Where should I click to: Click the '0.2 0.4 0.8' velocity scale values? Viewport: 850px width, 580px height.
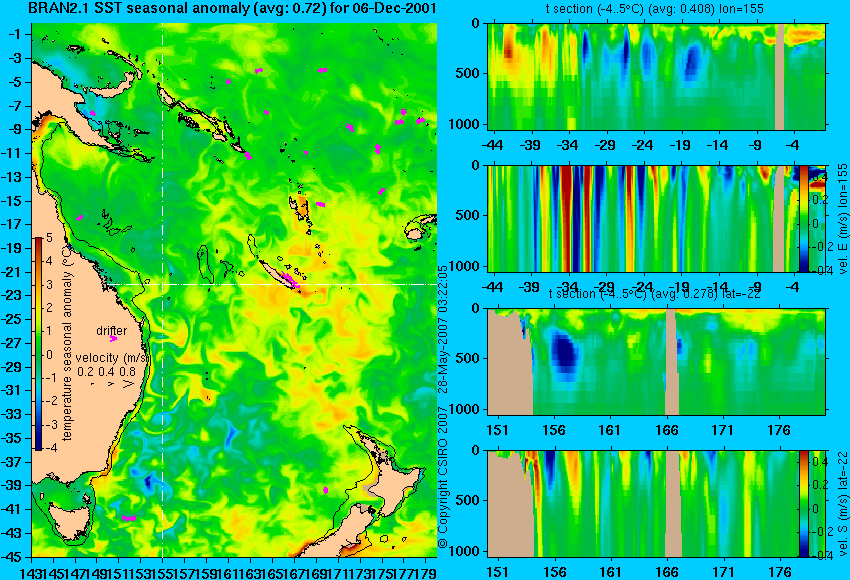click(x=107, y=371)
